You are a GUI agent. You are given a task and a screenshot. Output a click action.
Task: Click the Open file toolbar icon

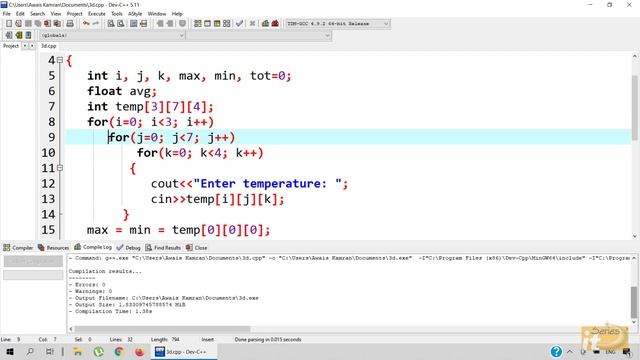(x=18, y=24)
